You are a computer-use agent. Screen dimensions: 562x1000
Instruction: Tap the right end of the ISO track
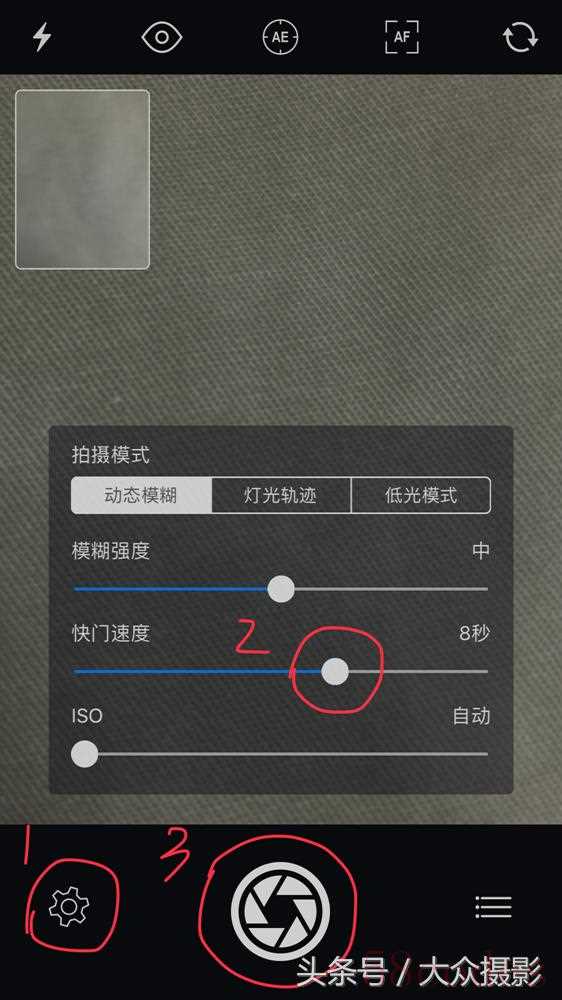coord(484,753)
